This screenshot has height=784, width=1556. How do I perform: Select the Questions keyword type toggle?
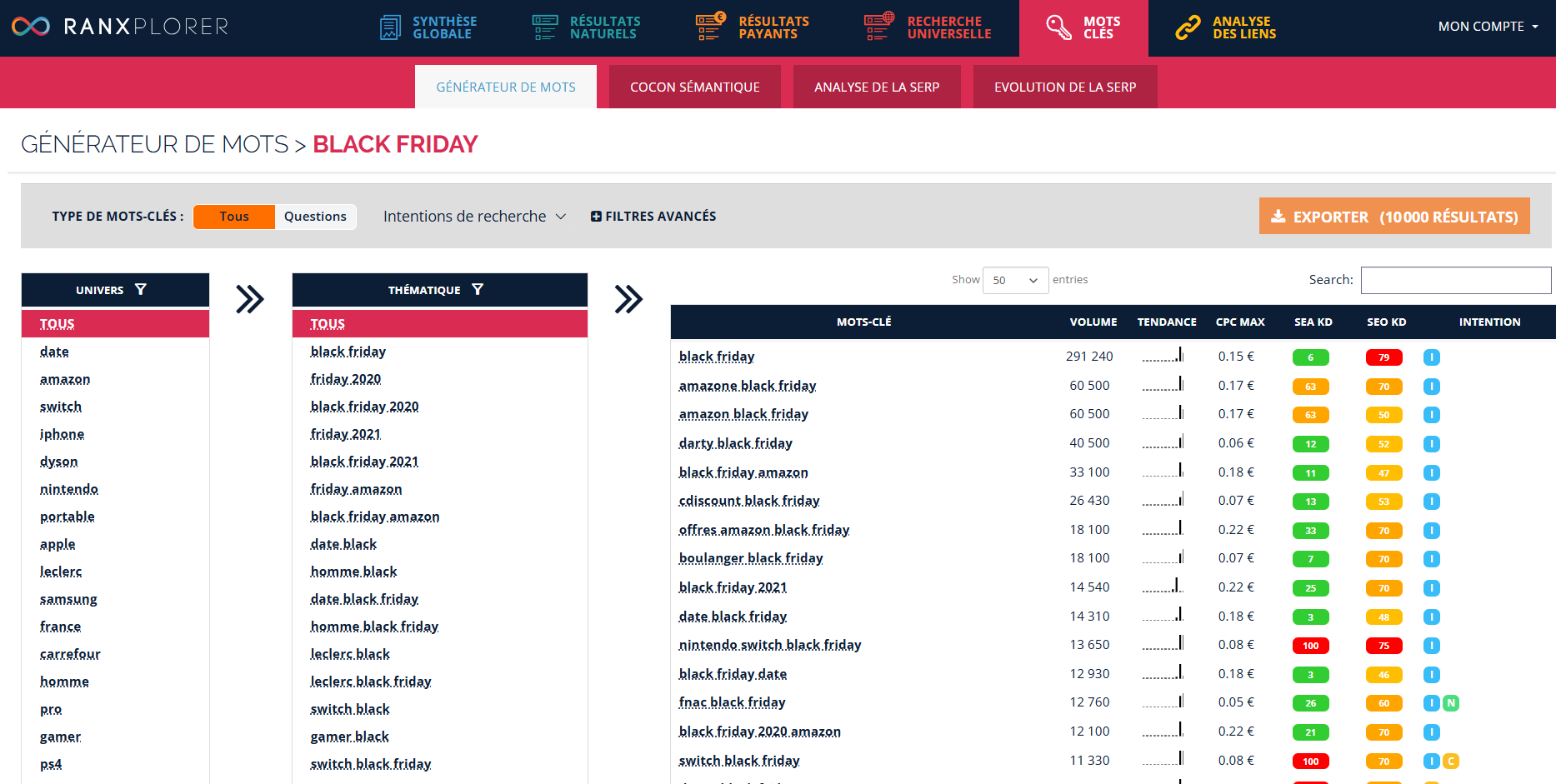pos(315,217)
